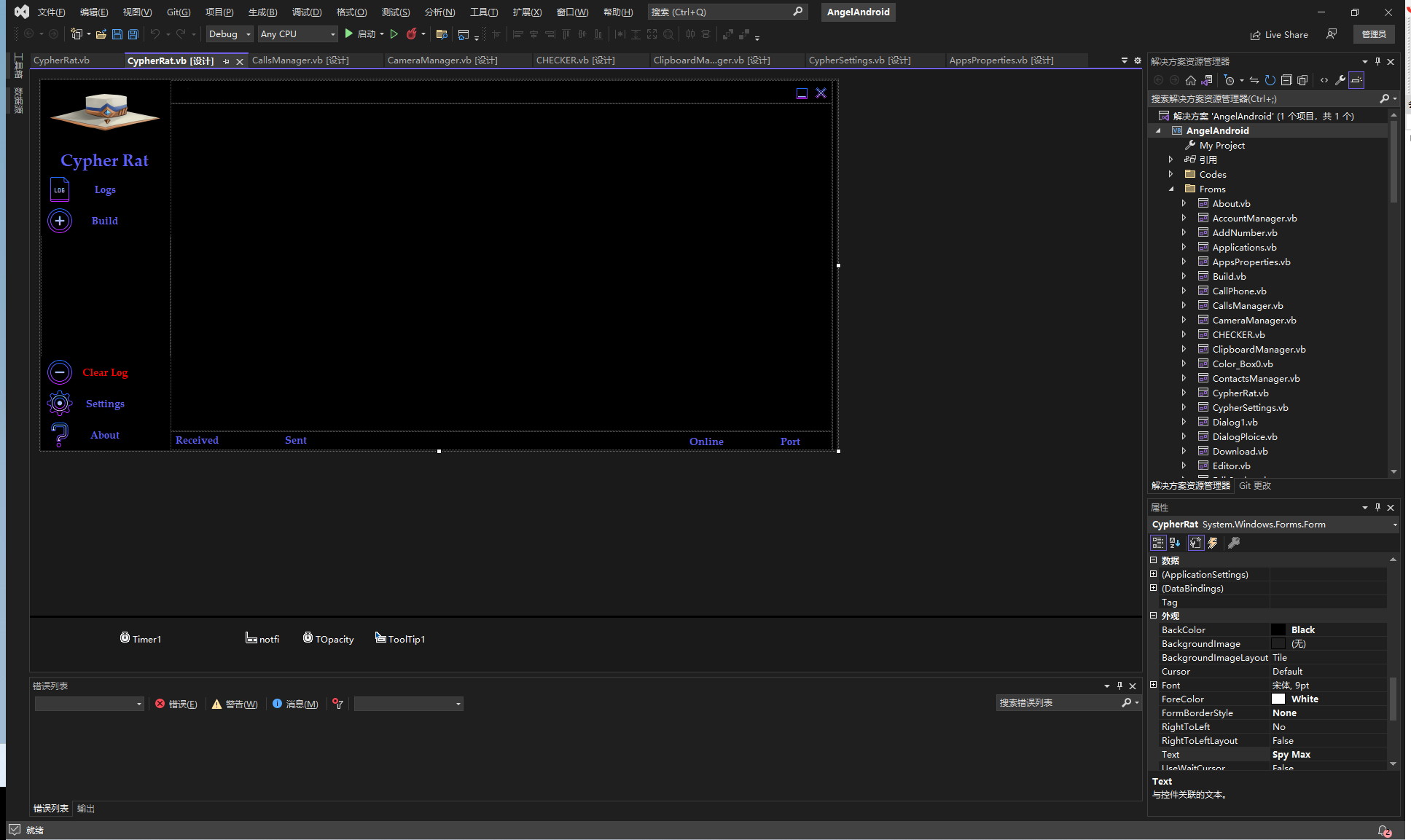1411x840 pixels.
Task: Toggle Warnings filter 警告(W) in Error List
Action: (x=235, y=704)
